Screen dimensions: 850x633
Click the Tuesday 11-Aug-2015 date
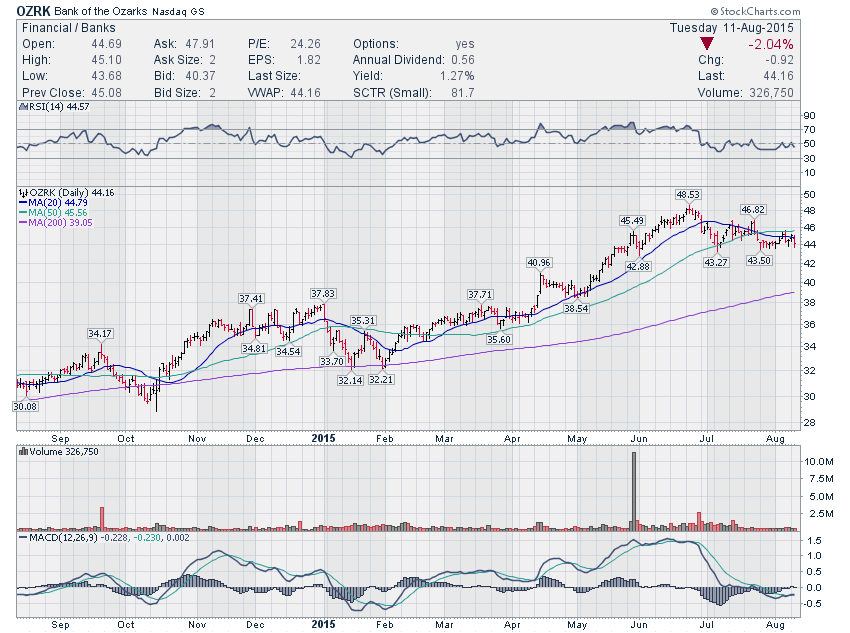click(731, 28)
